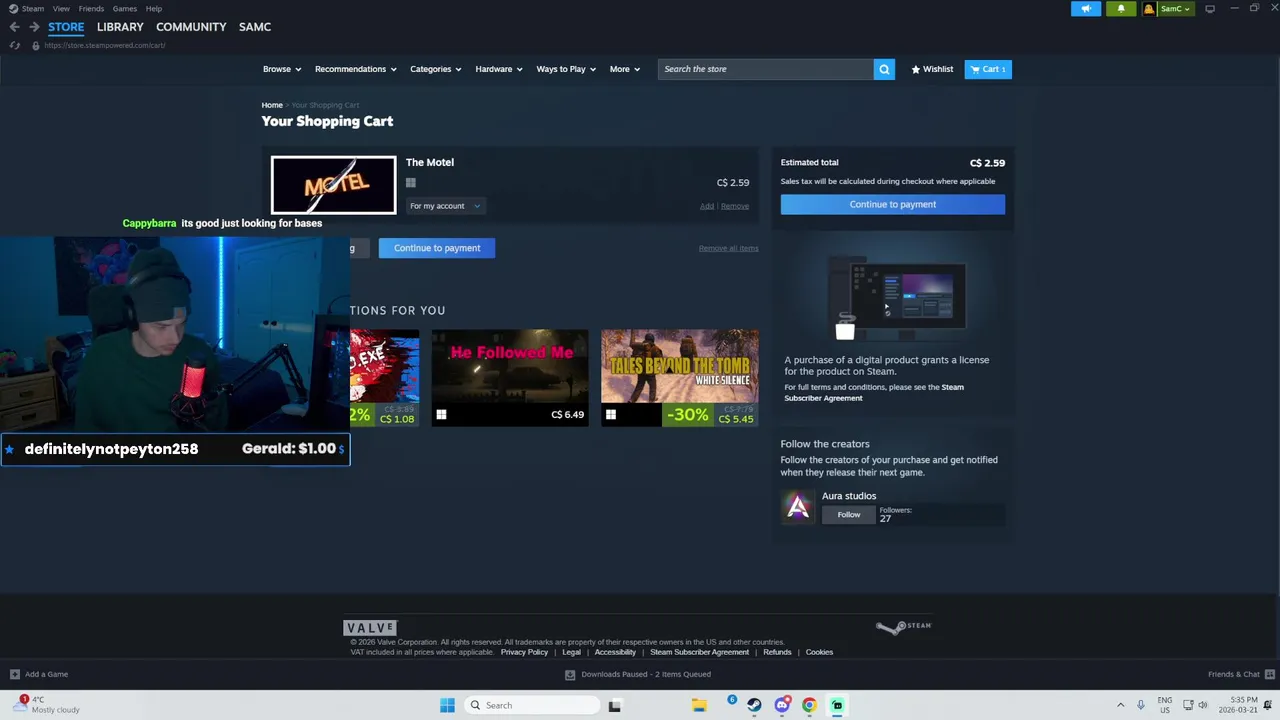Click the Home breadcrumb link
The width and height of the screenshot is (1280, 720).
click(272, 105)
